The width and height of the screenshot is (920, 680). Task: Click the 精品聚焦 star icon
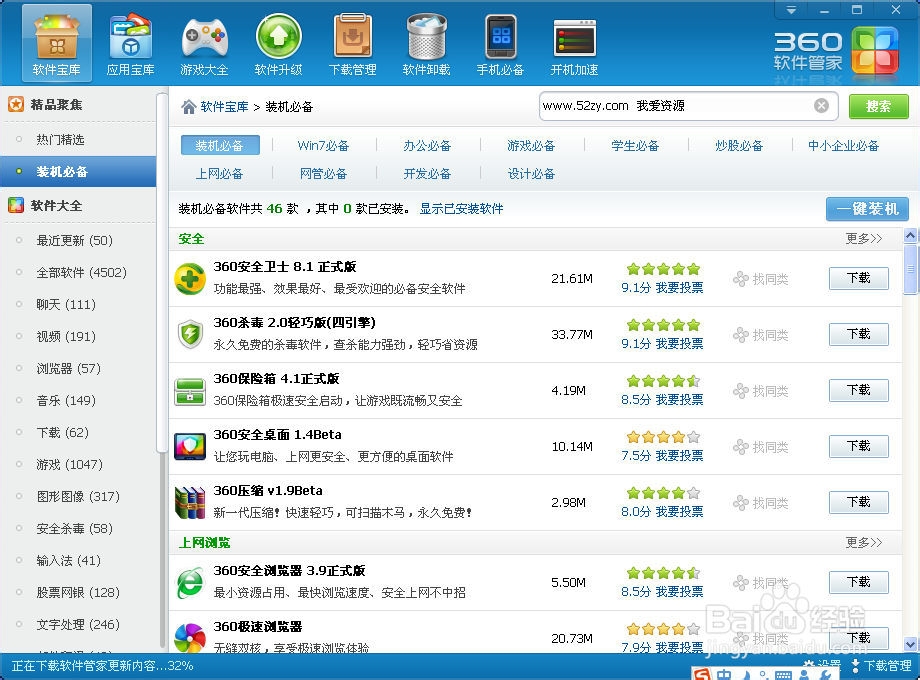pyautogui.click(x=16, y=104)
